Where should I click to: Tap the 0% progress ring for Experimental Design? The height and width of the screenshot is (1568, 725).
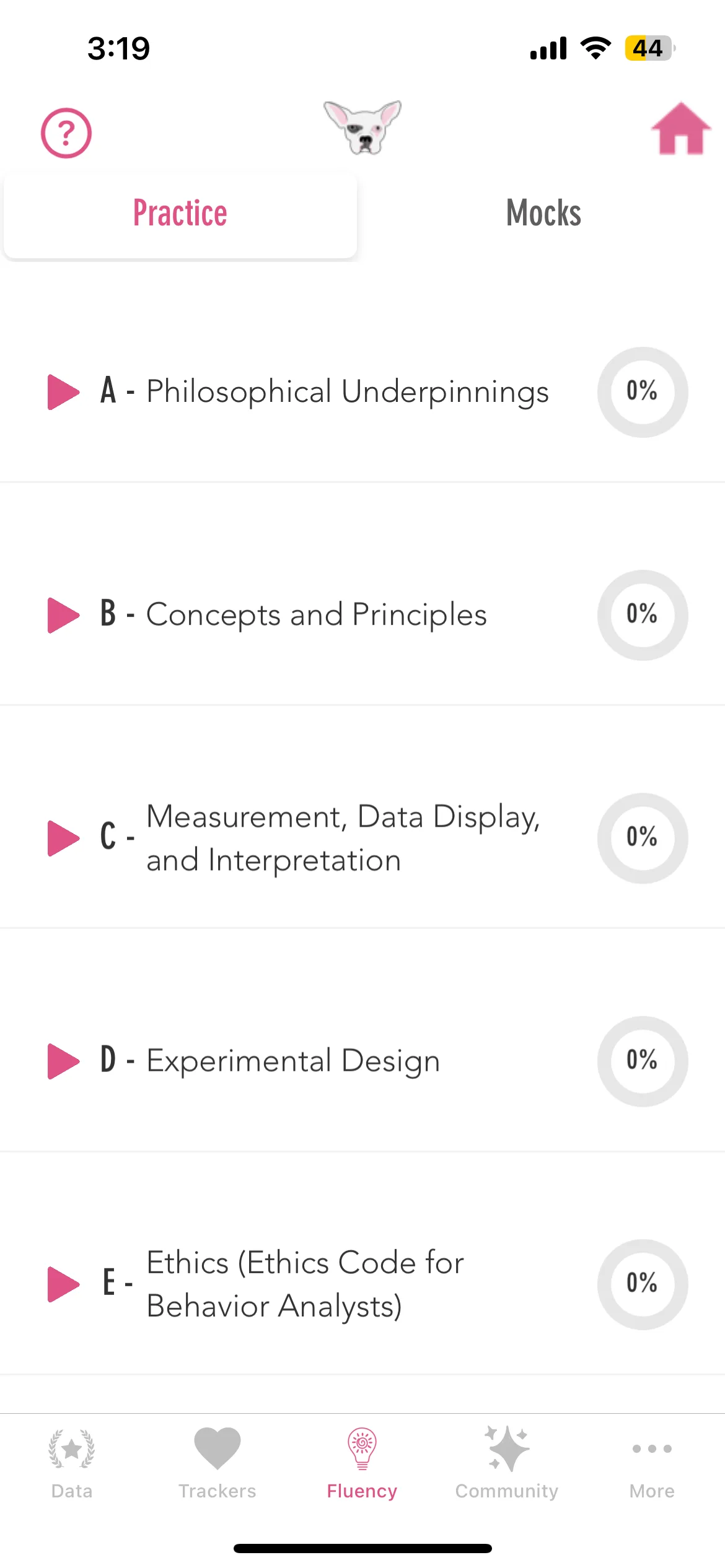[643, 1061]
